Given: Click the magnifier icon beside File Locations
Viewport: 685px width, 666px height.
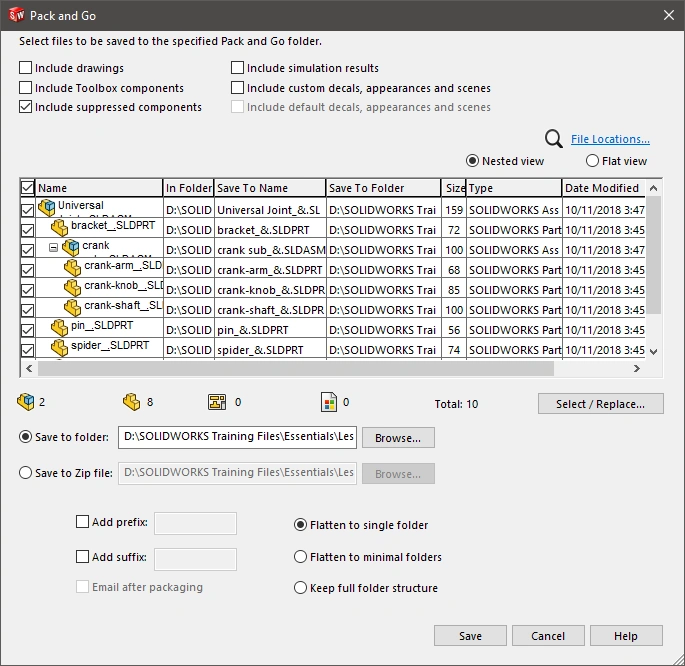Looking at the screenshot, I should click(554, 139).
